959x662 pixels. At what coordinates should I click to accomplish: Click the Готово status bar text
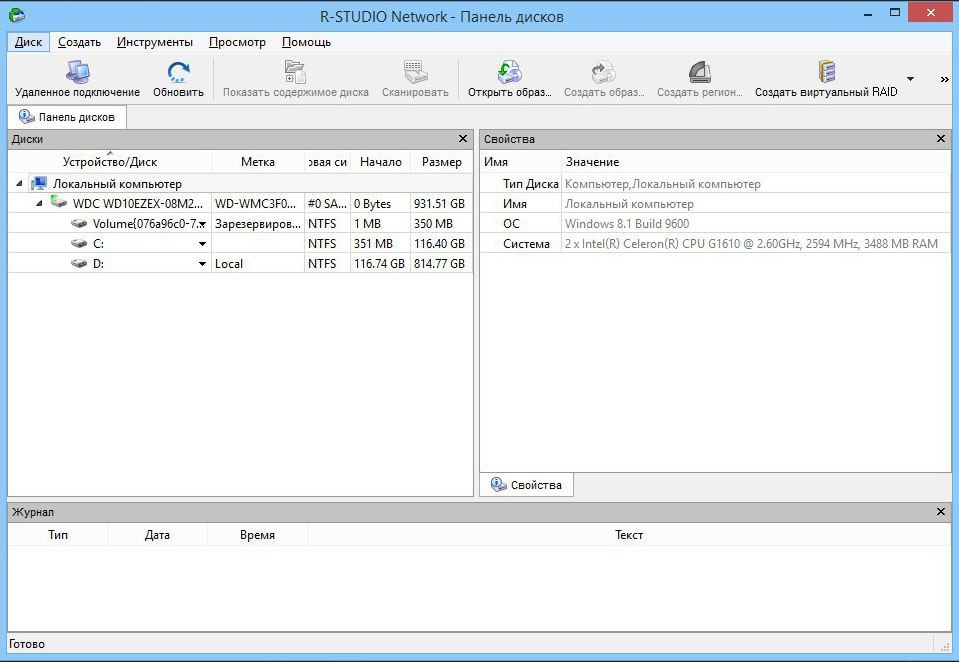27,644
